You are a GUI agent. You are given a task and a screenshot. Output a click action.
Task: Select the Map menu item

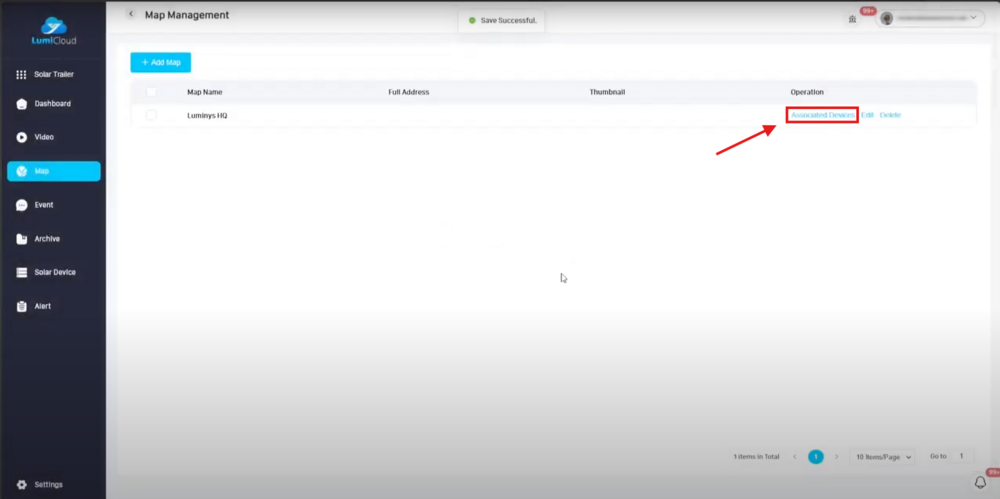[53, 171]
